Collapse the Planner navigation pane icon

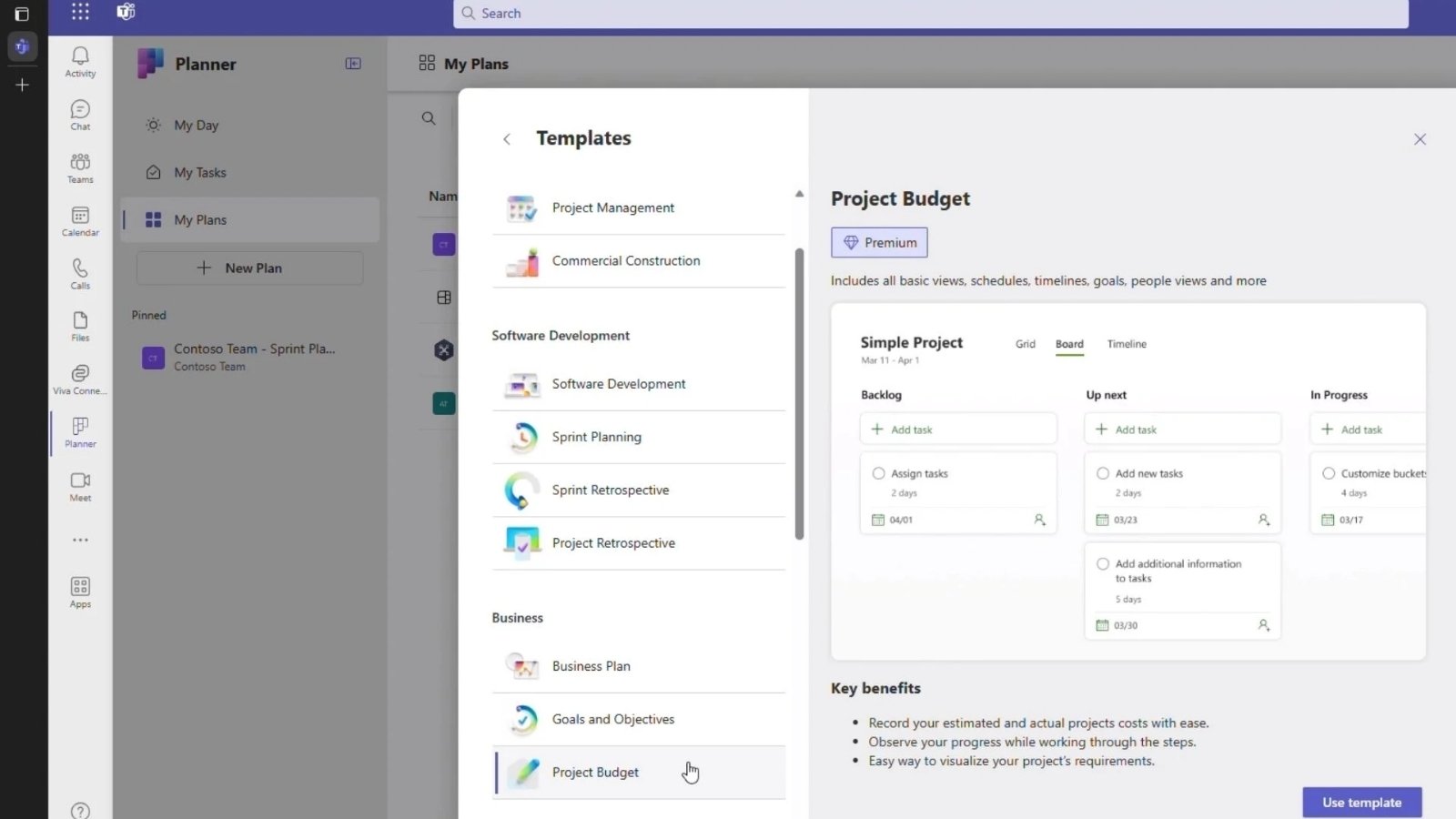(x=353, y=64)
